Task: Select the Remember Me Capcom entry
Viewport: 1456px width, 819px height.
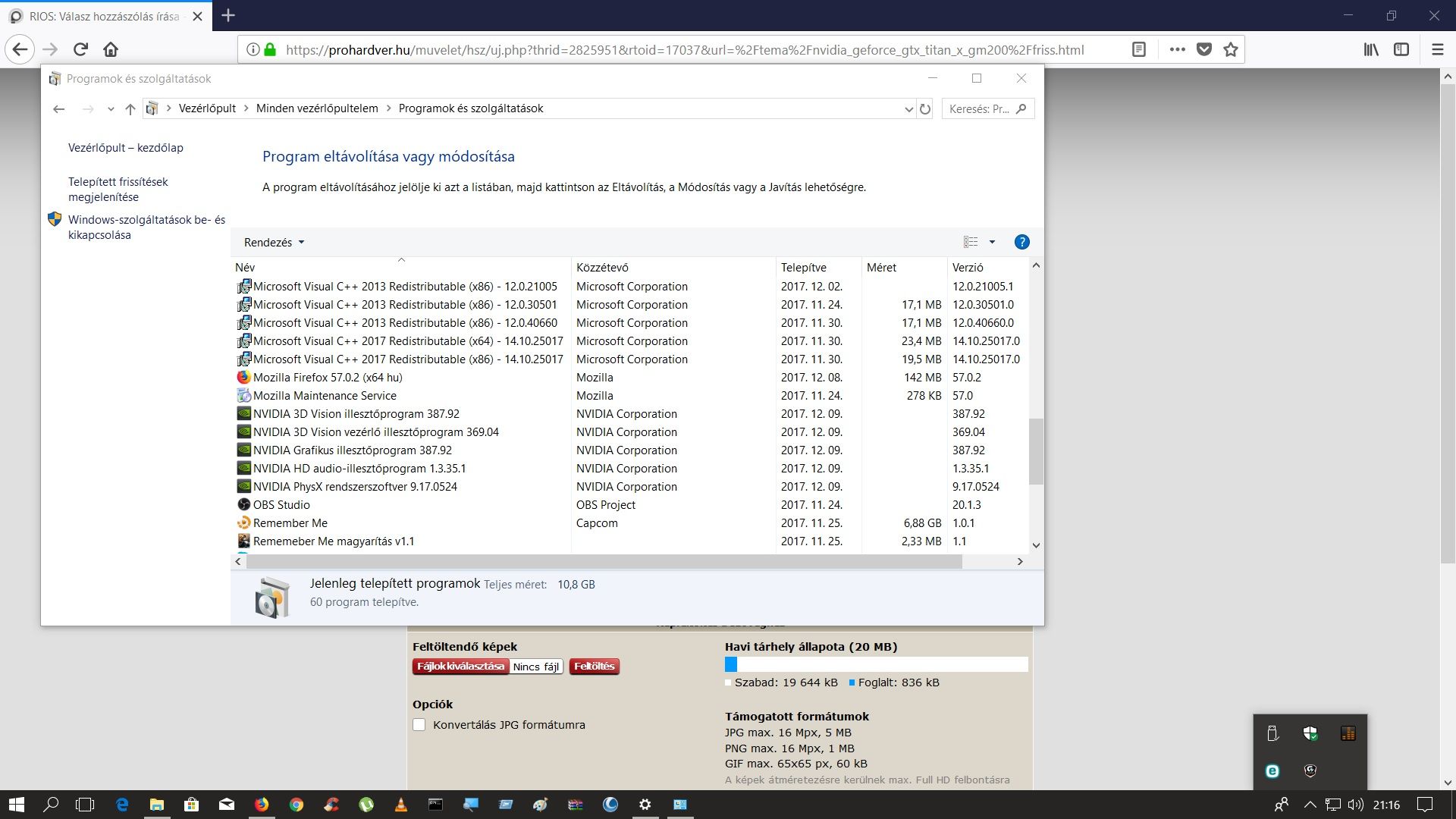Action: (x=629, y=523)
